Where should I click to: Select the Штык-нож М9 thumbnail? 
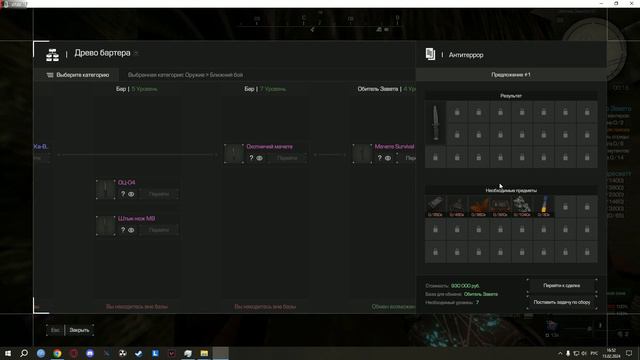click(x=106, y=225)
